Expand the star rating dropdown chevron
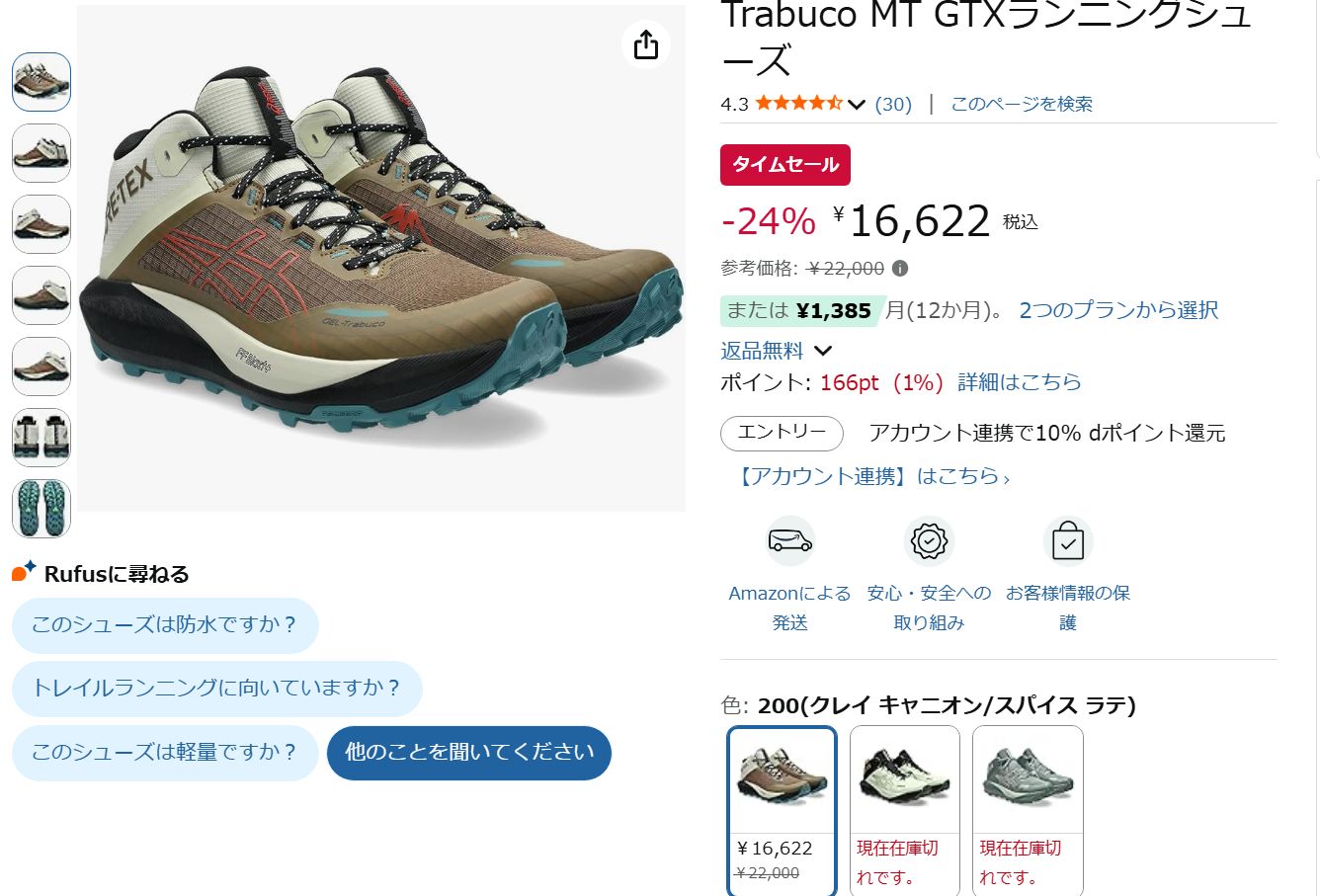Image resolution: width=1320 pixels, height=896 pixels. (x=857, y=105)
